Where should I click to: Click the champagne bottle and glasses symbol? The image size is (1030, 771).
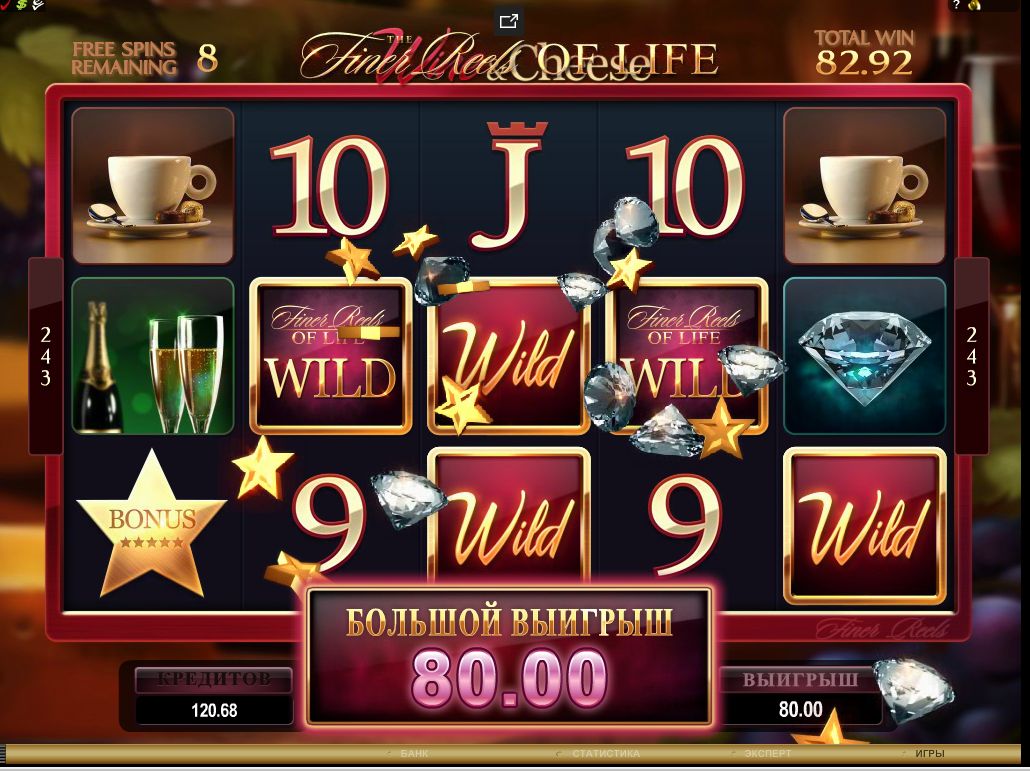pyautogui.click(x=152, y=356)
